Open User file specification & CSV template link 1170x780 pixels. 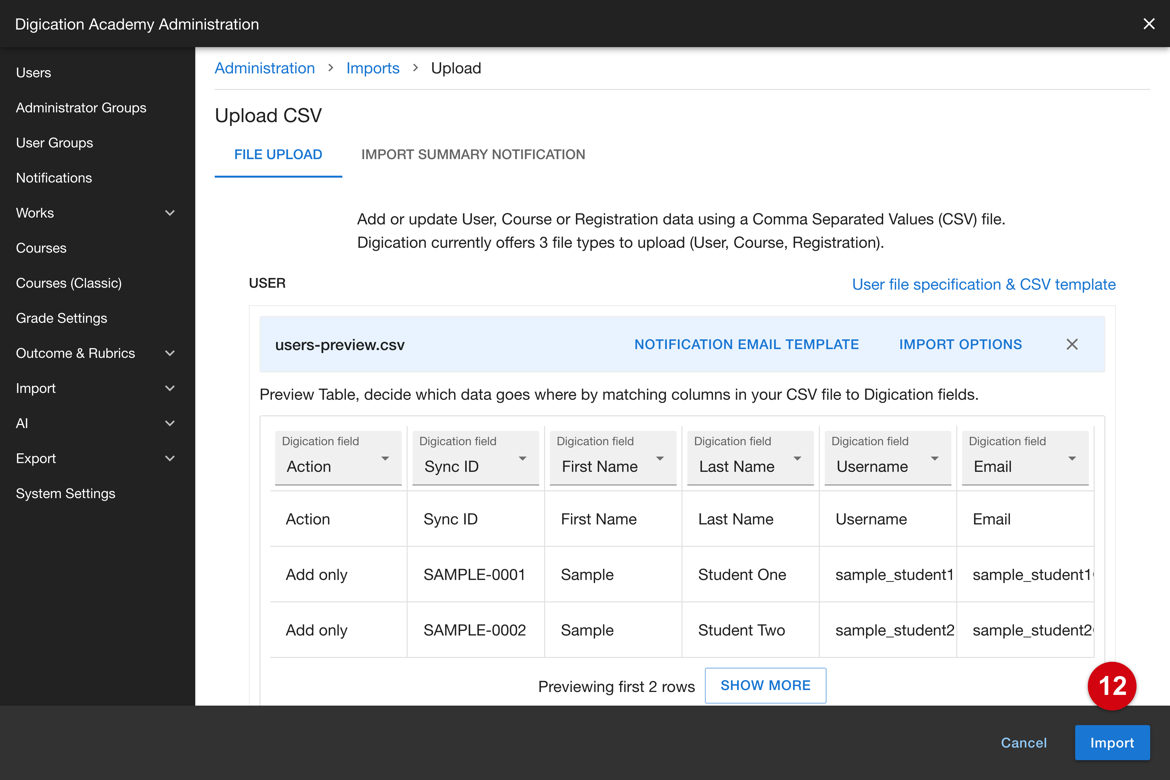(x=983, y=284)
